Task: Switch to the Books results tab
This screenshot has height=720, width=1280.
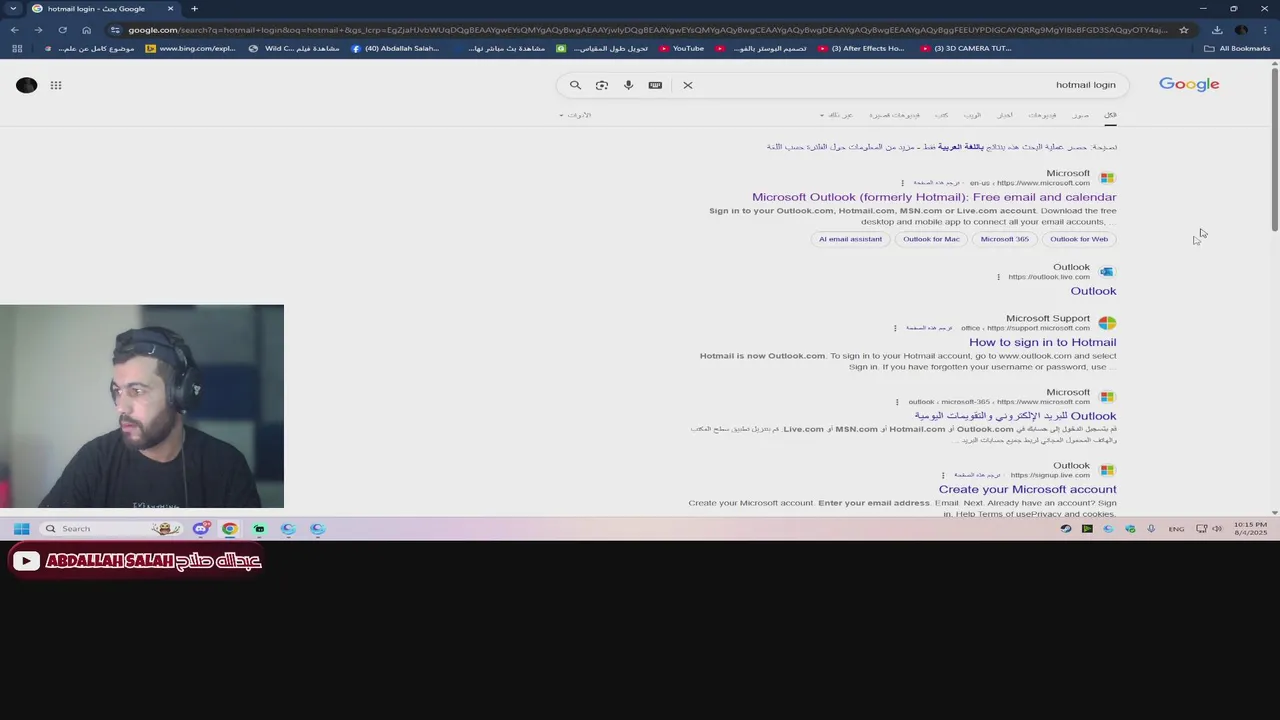Action: [942, 115]
